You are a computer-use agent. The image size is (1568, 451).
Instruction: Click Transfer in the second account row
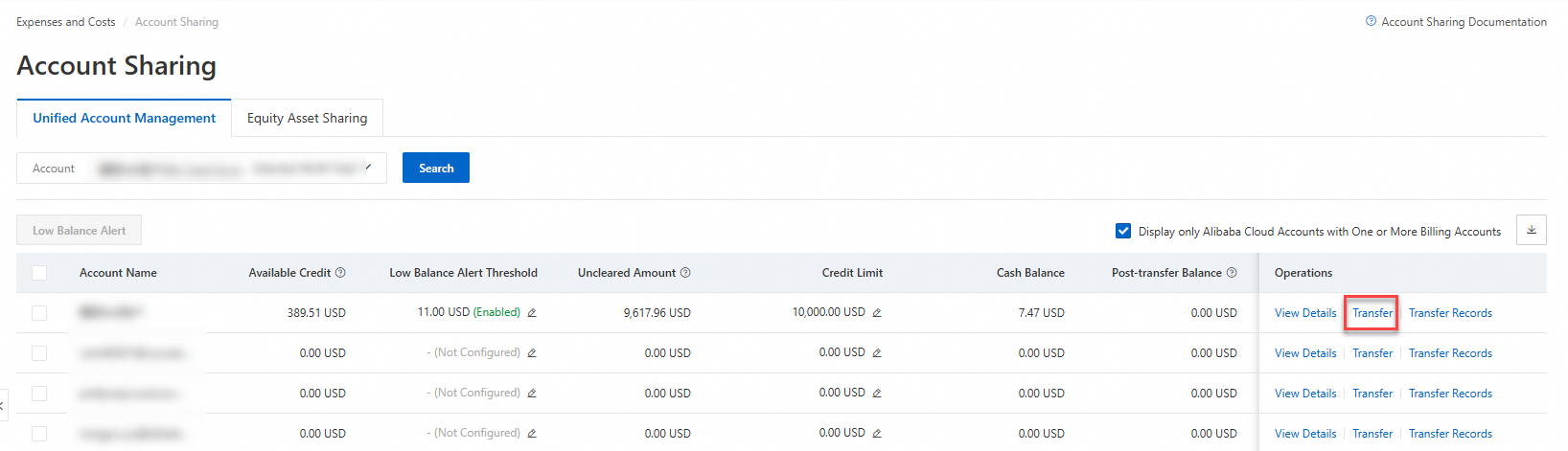[1372, 353]
